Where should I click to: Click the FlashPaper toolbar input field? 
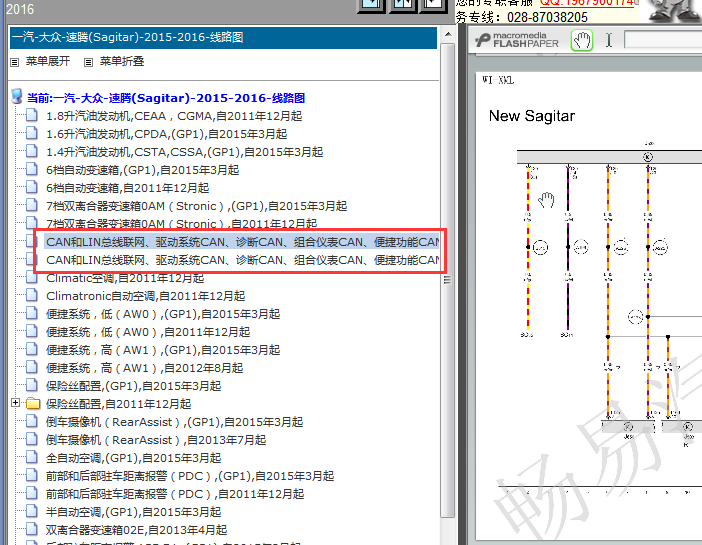663,40
